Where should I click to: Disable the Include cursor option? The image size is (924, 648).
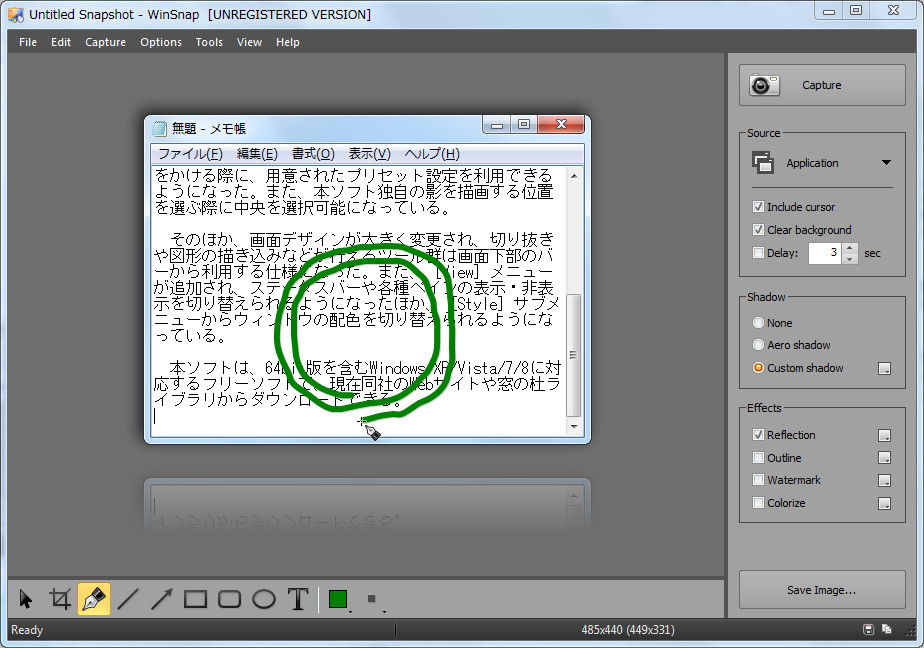(758, 207)
